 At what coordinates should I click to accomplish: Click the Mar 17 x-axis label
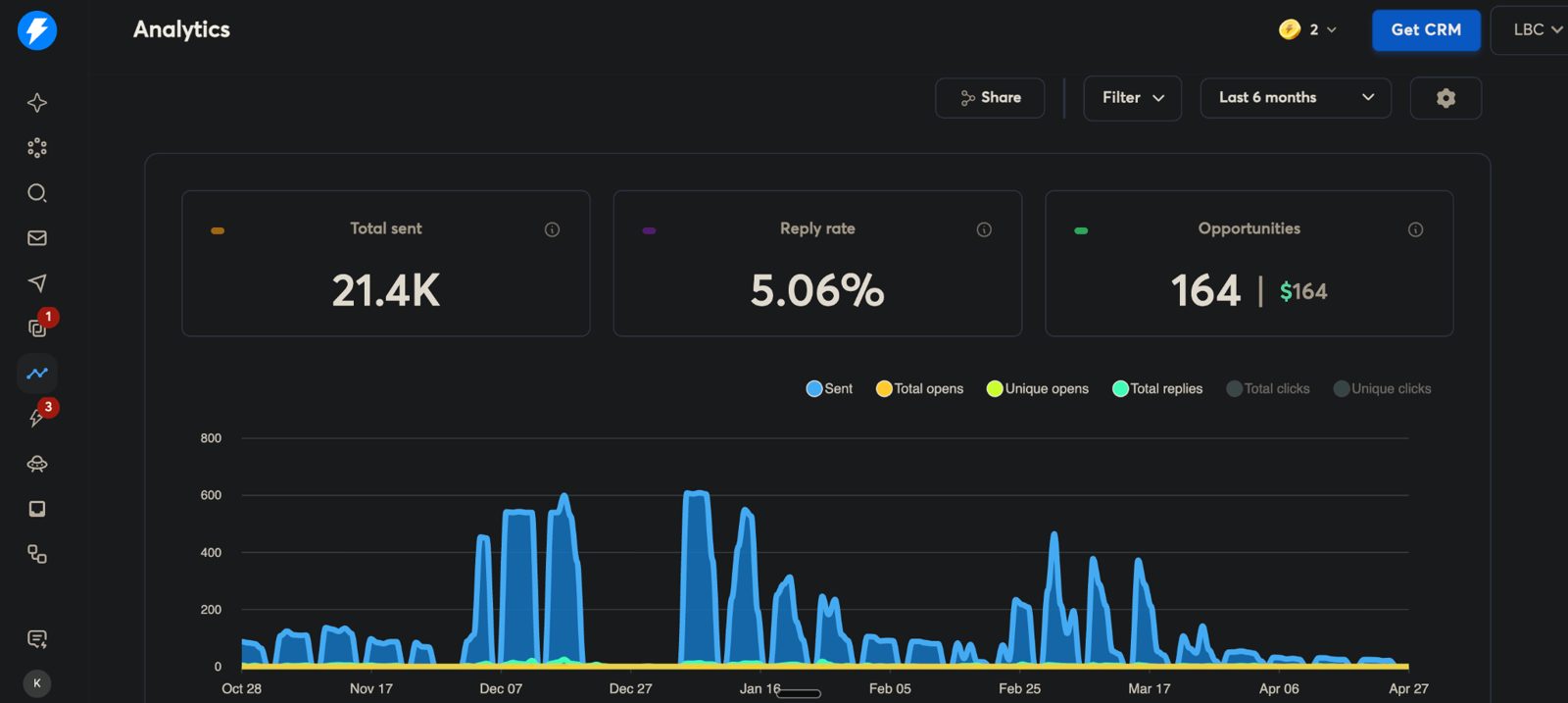[x=1150, y=688]
